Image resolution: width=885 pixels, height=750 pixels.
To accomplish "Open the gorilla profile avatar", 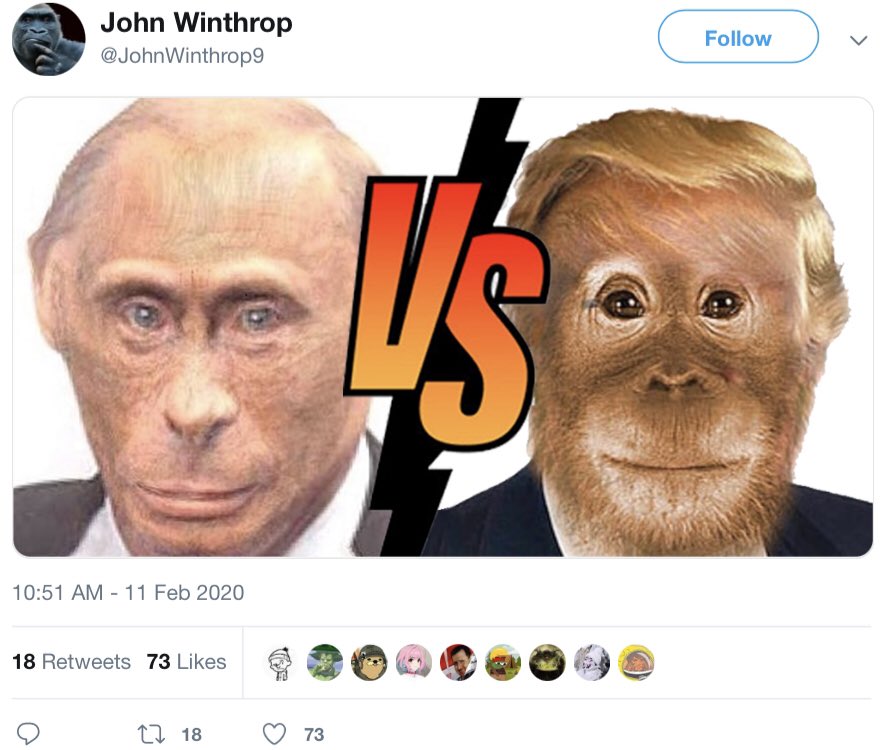I will (49, 40).
